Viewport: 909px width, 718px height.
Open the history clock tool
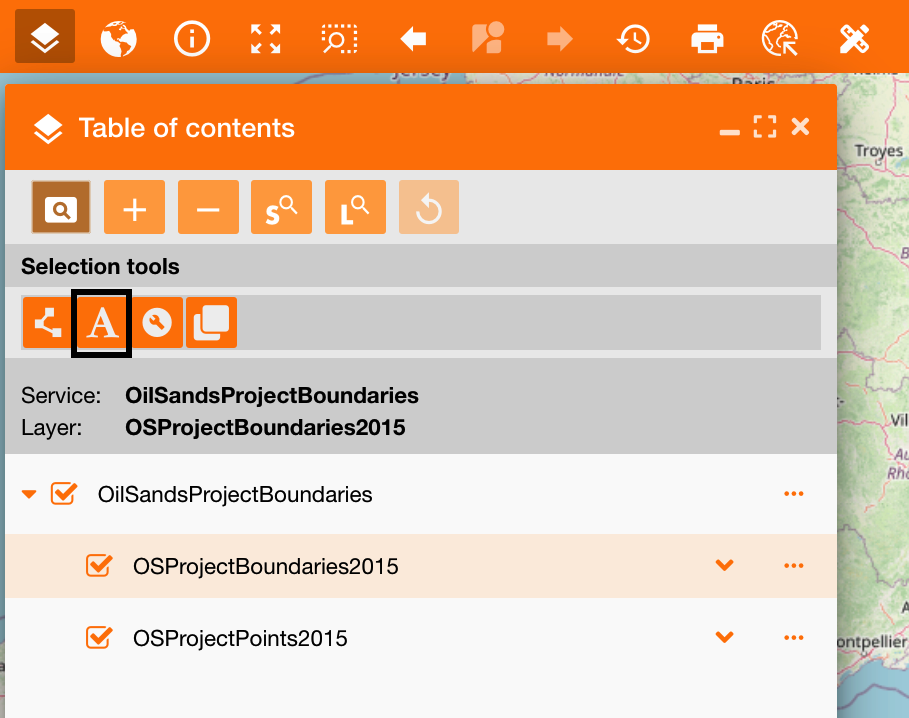tap(633, 39)
